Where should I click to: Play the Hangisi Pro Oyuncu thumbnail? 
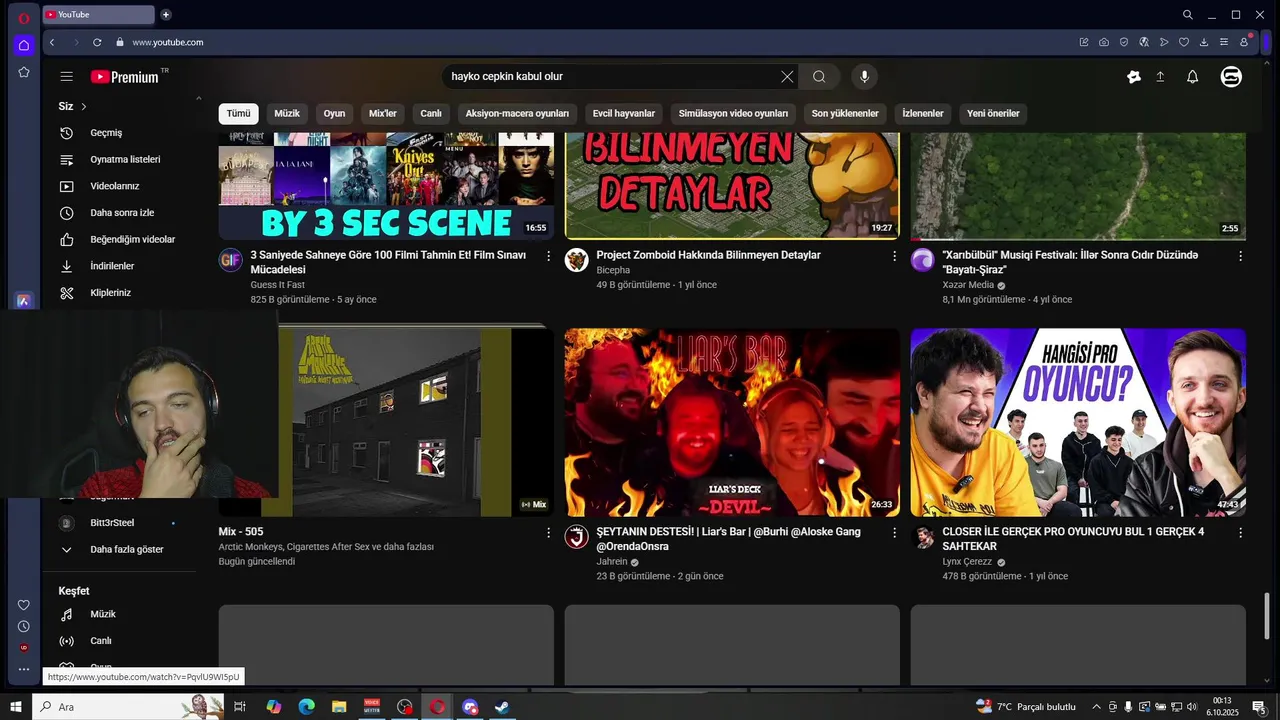tap(1078, 422)
